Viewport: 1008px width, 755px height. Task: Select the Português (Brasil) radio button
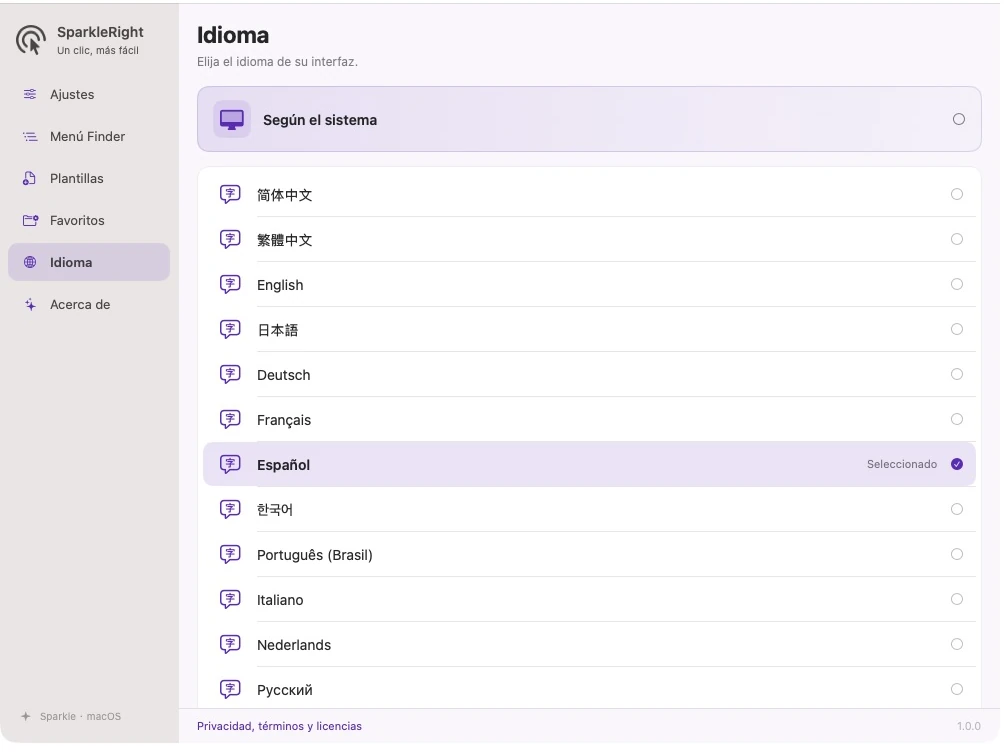(x=957, y=554)
